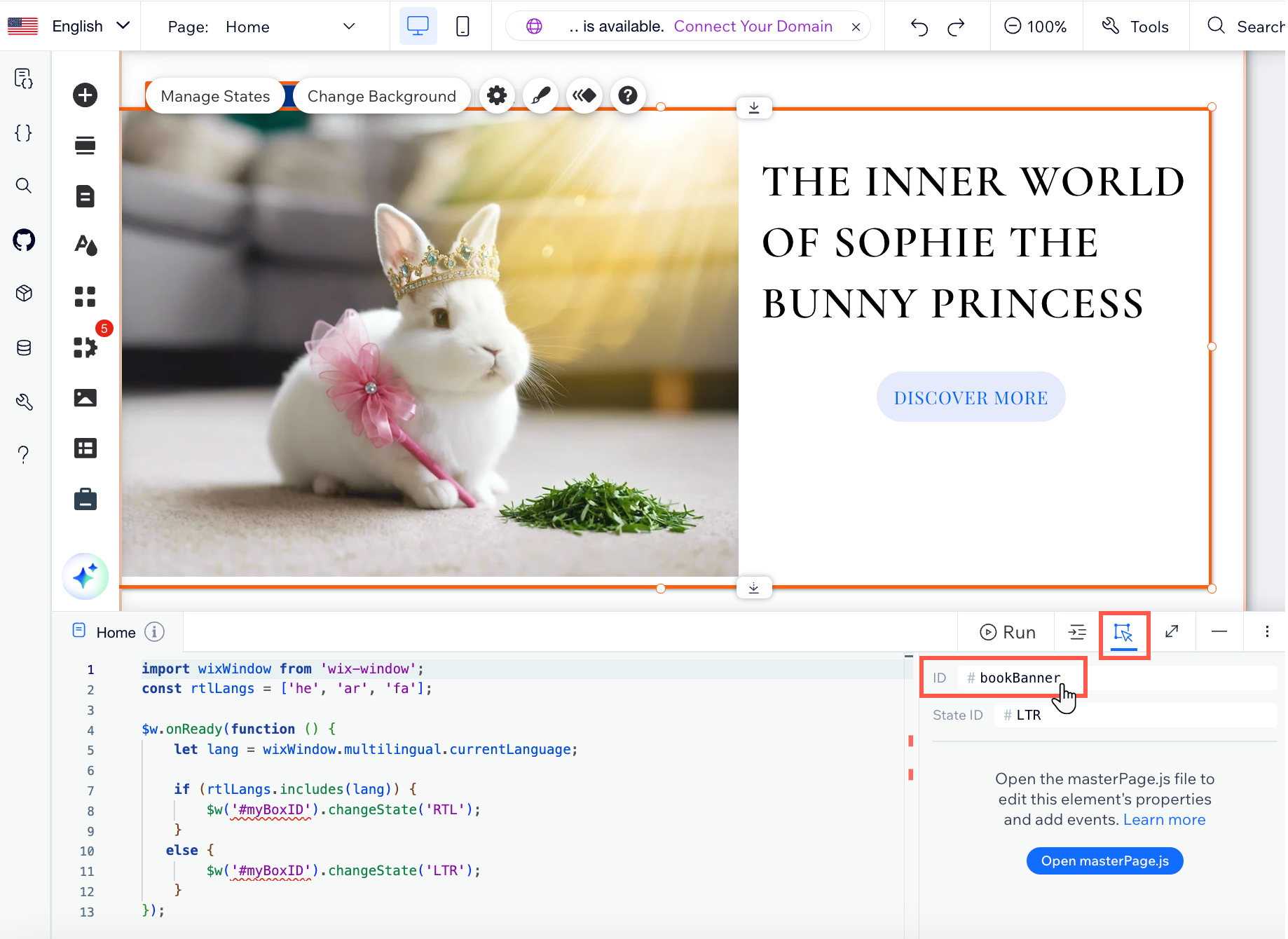Open the banner settings gear icon
This screenshot has height=939, width=1288.
(x=497, y=95)
